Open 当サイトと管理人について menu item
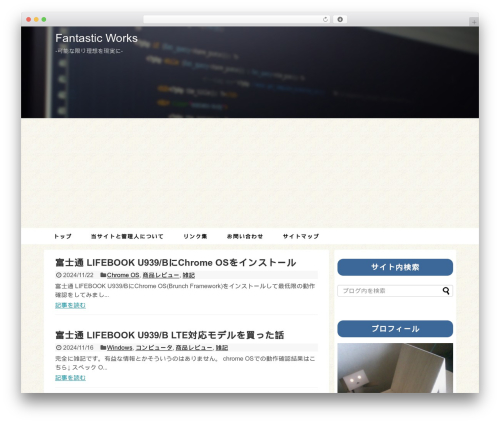Viewport: 500px width, 423px height. [x=127, y=236]
